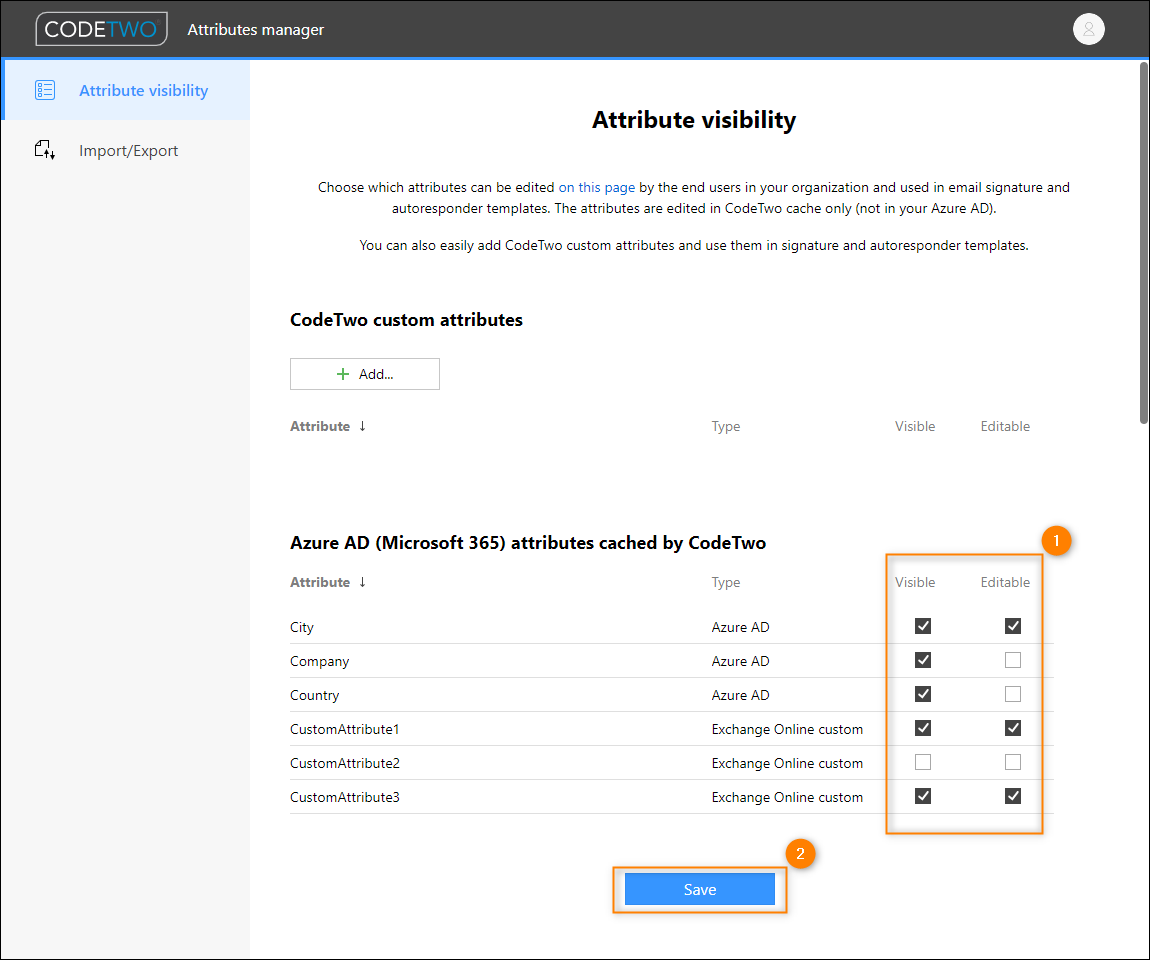This screenshot has width=1150, height=960.
Task: Click the CodeTwo logo
Action: coord(101,29)
